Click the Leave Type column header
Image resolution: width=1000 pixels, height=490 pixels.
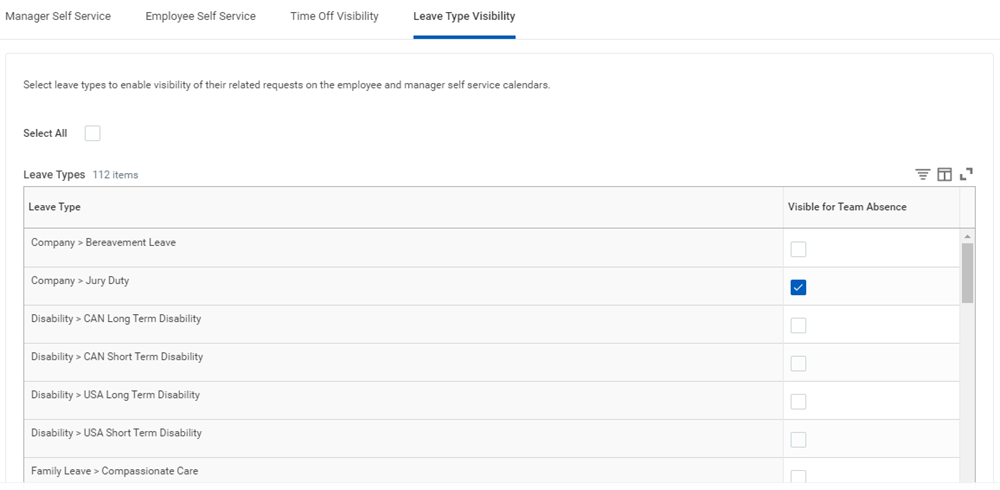(404, 207)
